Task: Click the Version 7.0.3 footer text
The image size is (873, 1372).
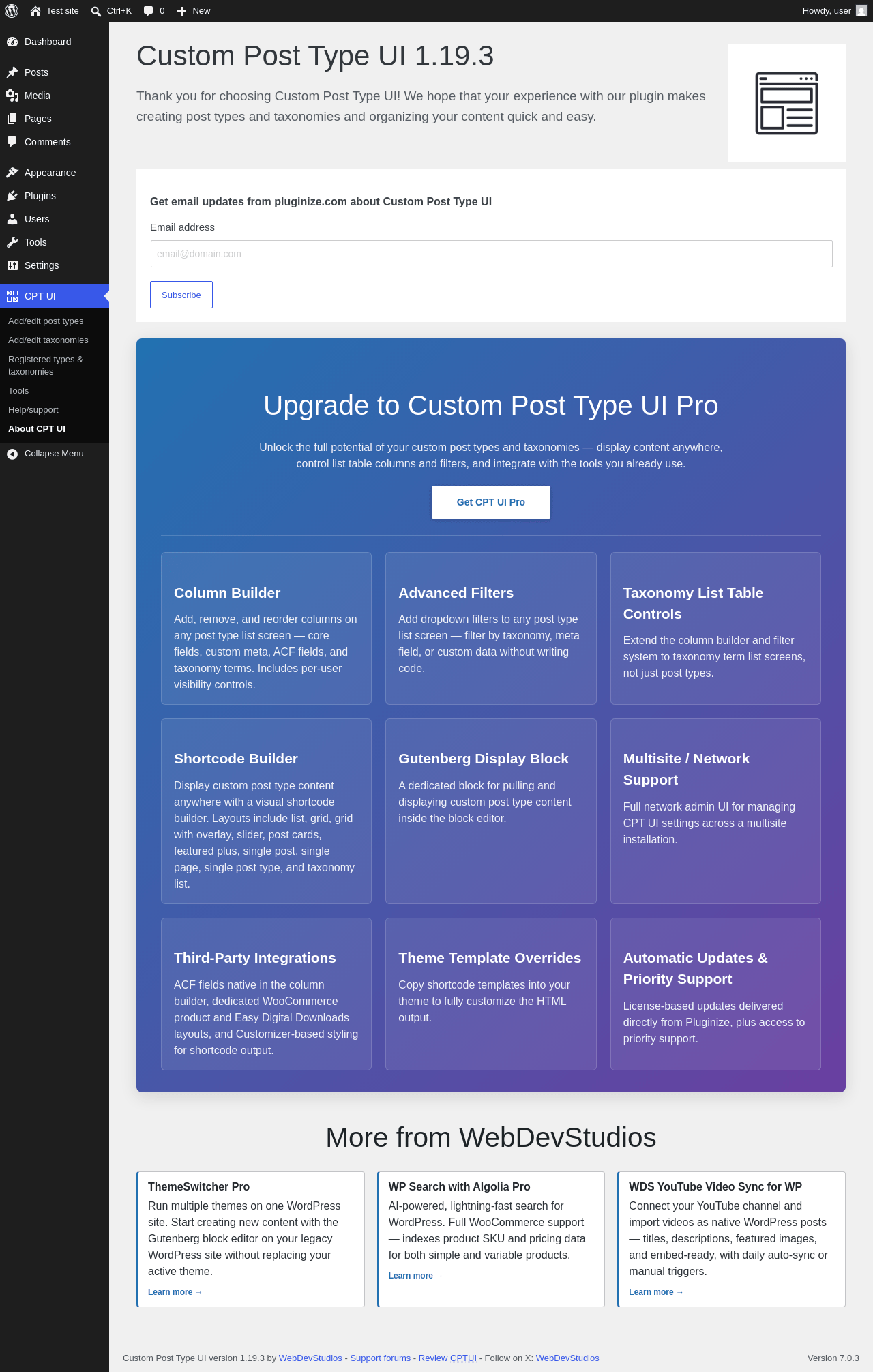Action: click(833, 1358)
